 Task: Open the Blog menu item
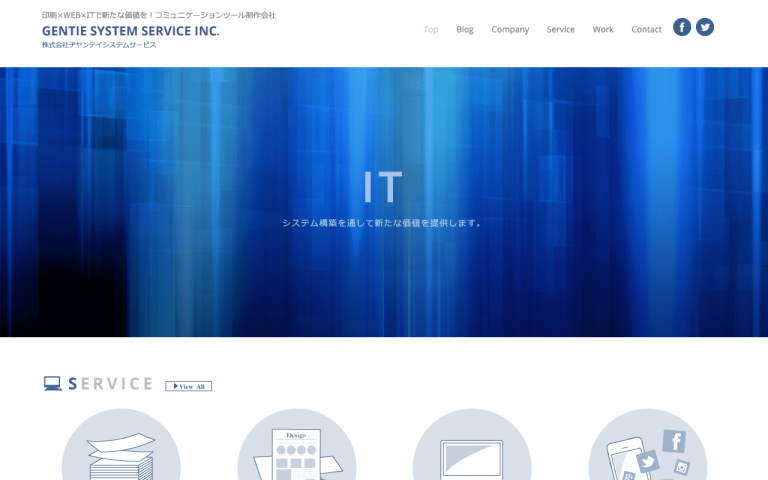[x=465, y=29]
